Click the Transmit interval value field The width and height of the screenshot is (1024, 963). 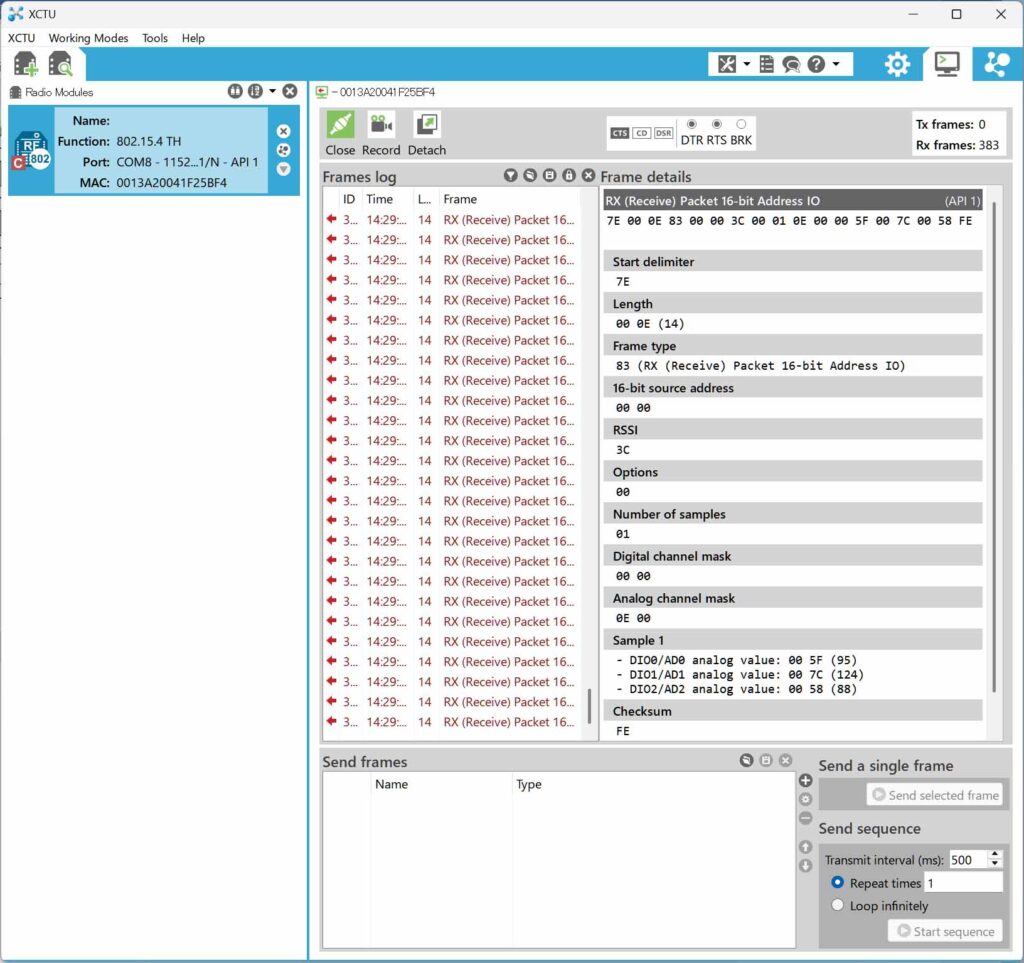pyautogui.click(x=969, y=860)
